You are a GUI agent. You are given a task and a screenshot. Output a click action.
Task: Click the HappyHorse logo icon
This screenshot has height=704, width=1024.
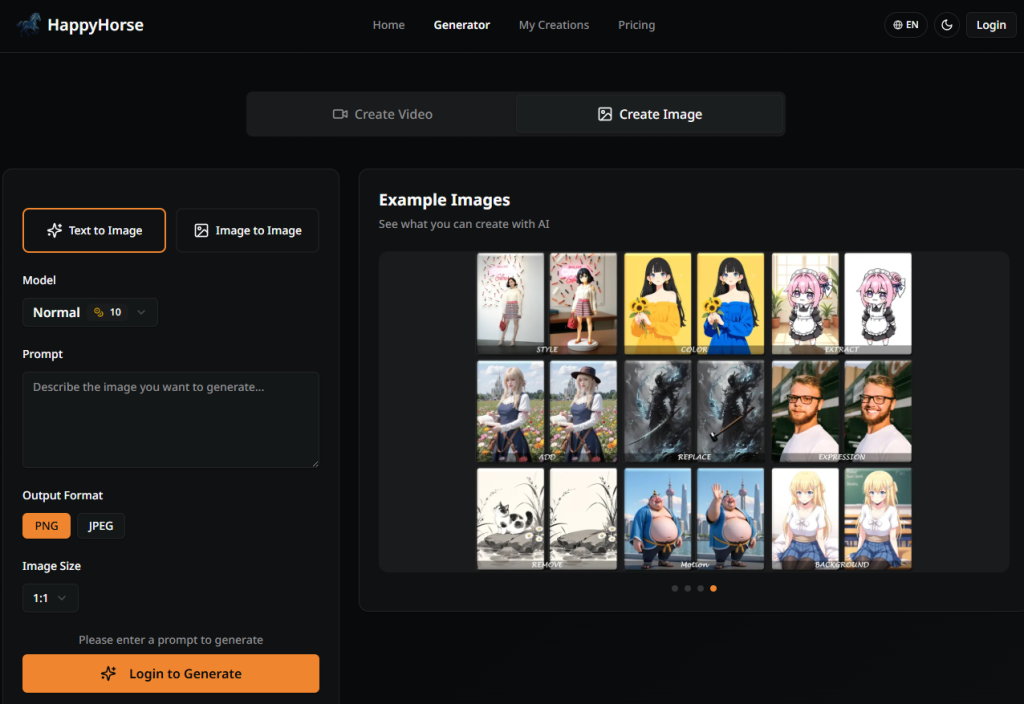29,25
